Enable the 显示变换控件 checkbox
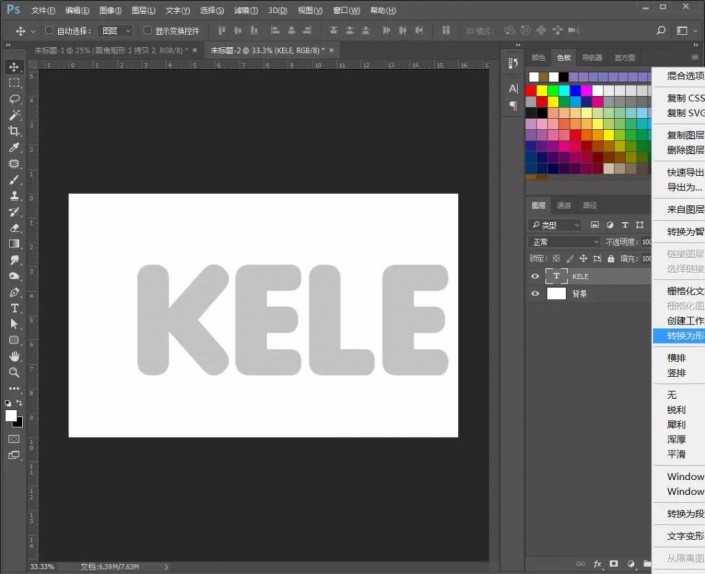Viewport: 705px width, 574px height. [147, 30]
